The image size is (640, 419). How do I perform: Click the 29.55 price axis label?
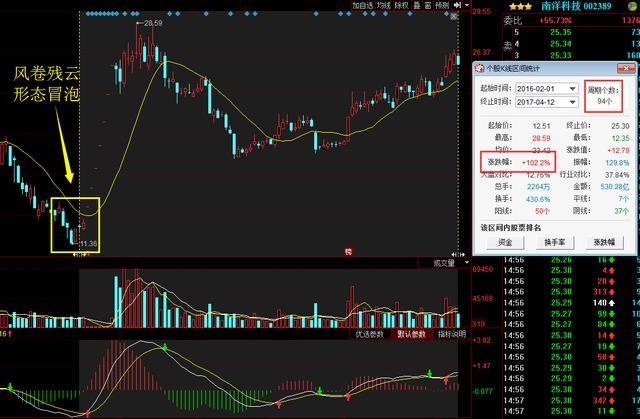[482, 11]
